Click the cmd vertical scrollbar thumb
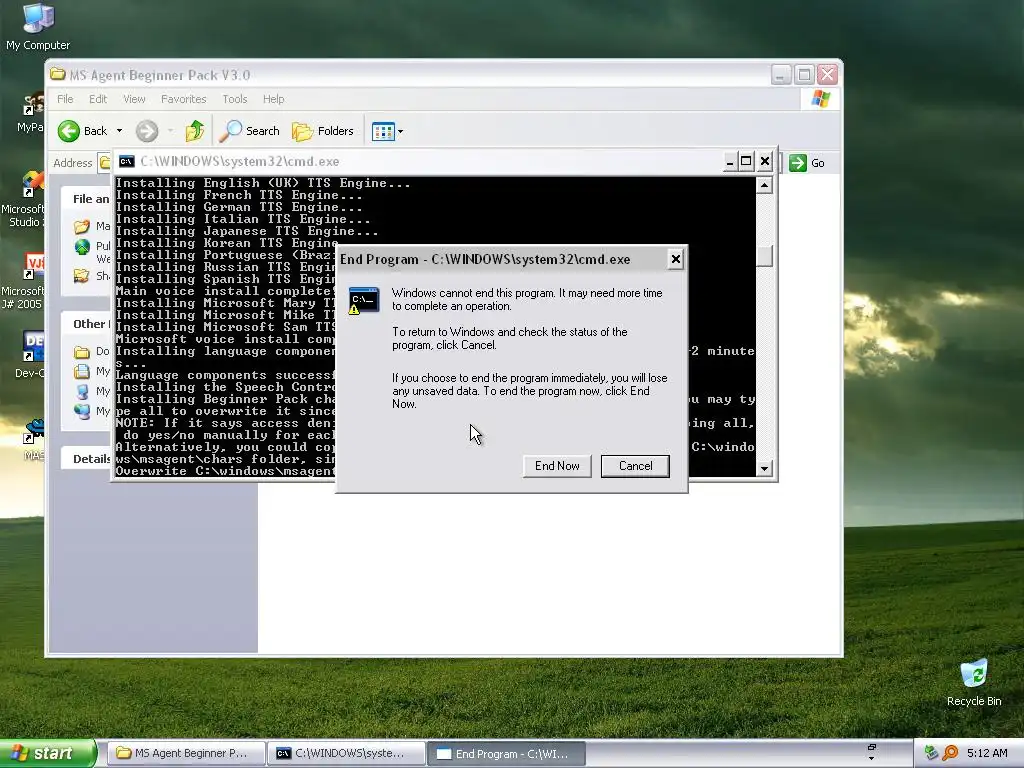This screenshot has height=768, width=1024. (764, 255)
